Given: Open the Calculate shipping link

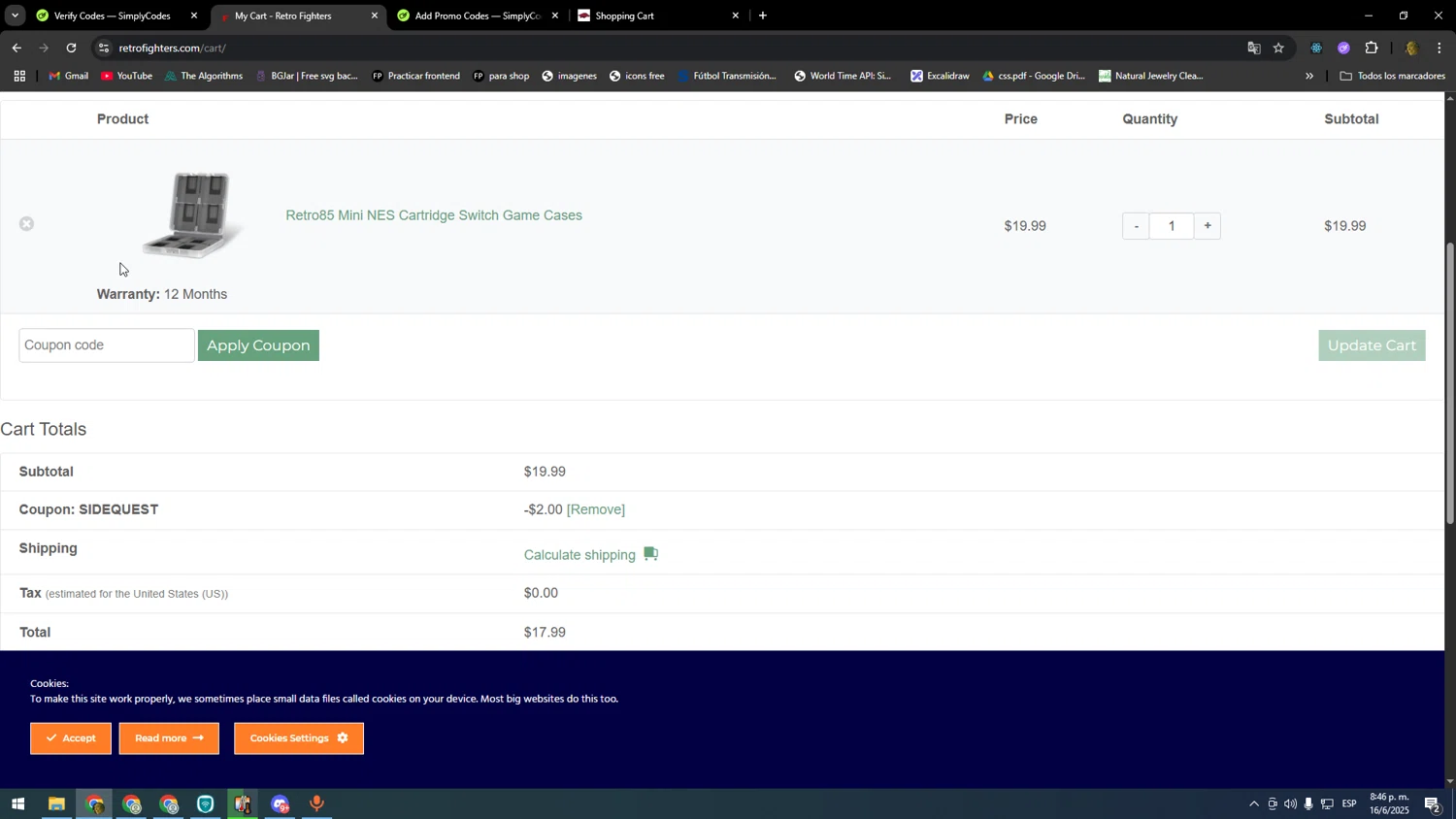Looking at the screenshot, I should coord(579,555).
